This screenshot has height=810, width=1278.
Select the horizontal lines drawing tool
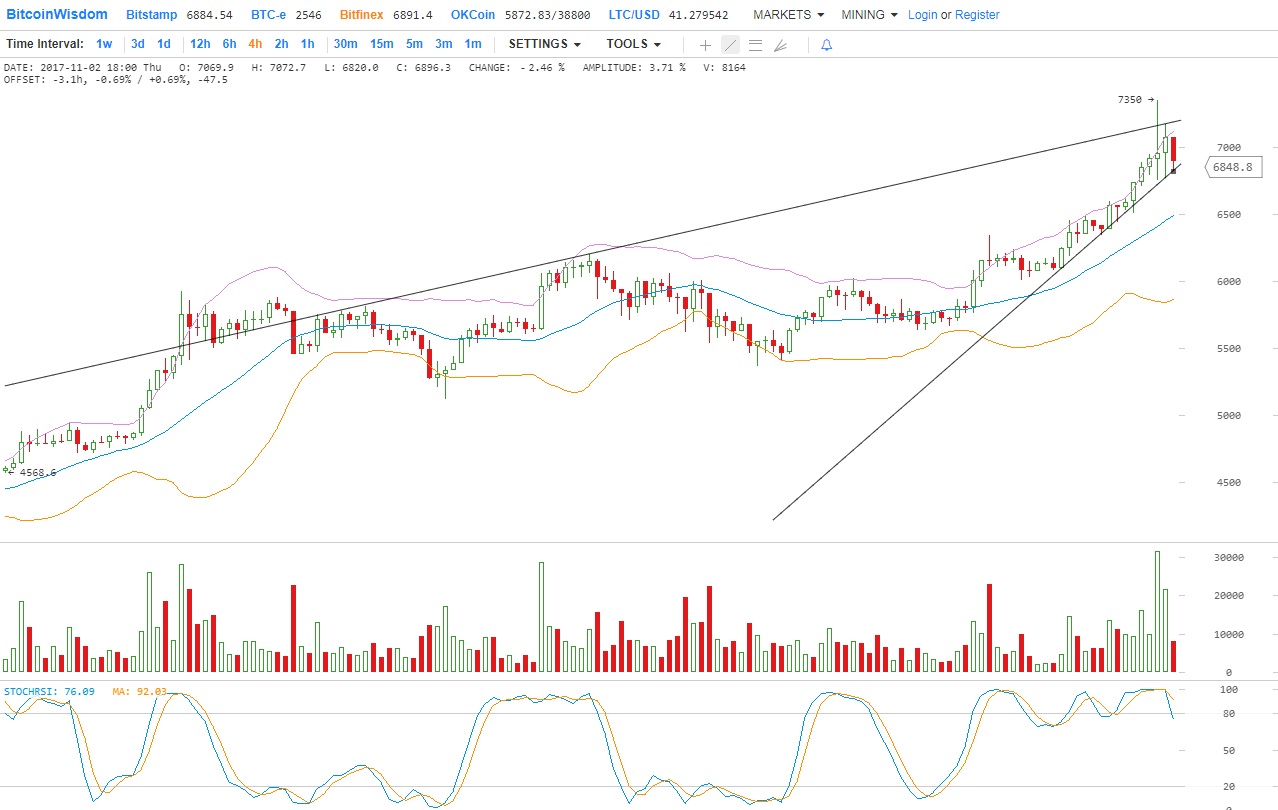coord(755,45)
